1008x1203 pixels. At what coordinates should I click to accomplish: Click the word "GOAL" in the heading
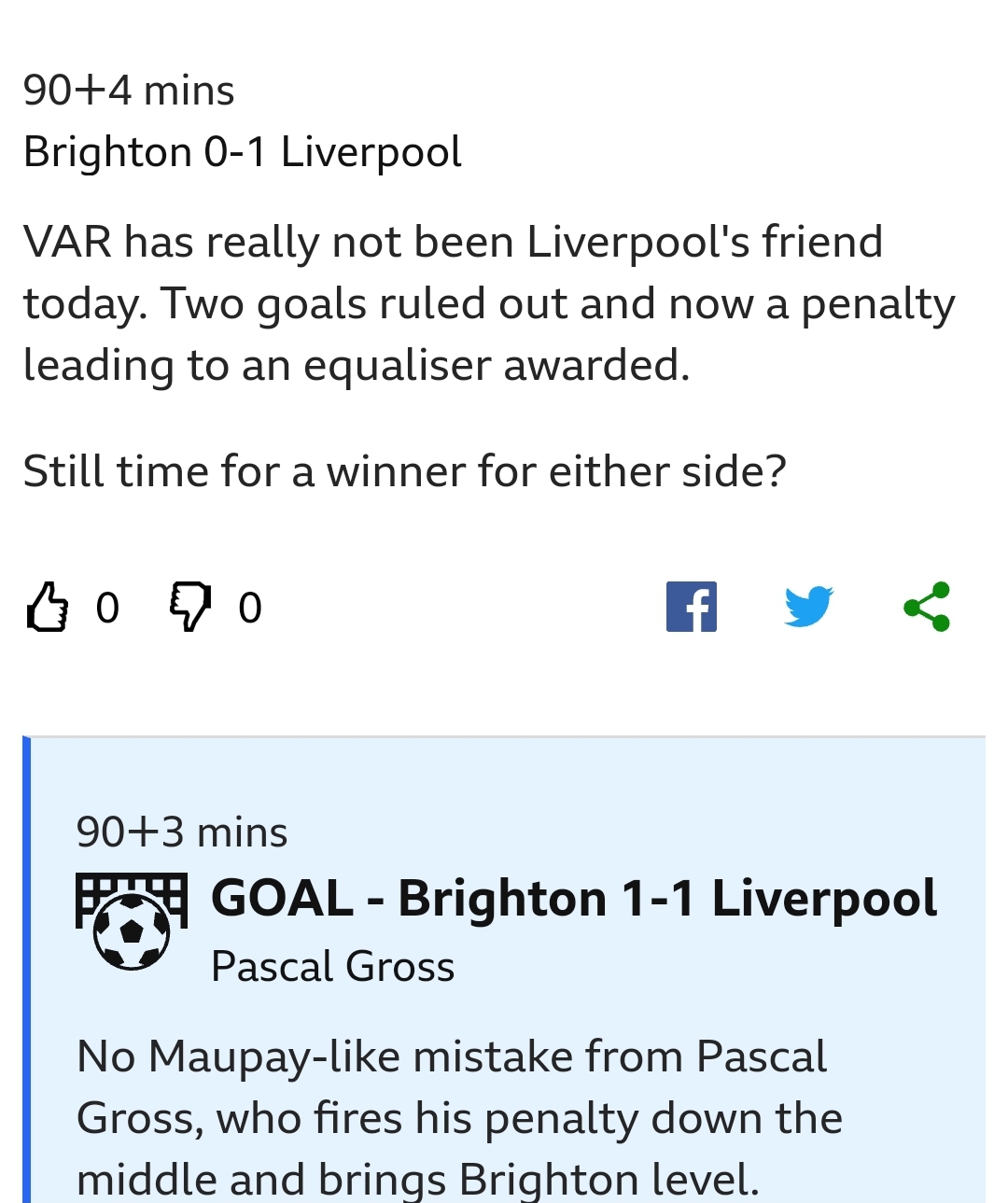tap(282, 899)
